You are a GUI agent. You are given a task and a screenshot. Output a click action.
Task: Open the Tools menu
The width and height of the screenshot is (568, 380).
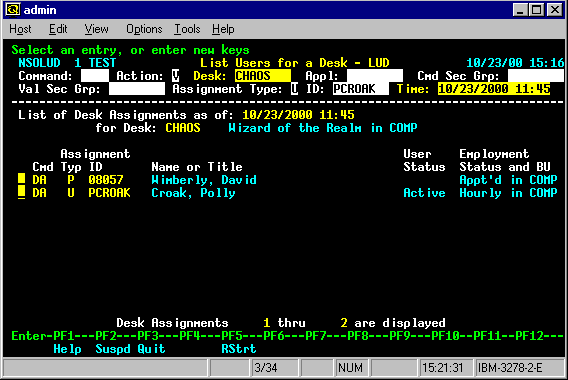click(187, 29)
